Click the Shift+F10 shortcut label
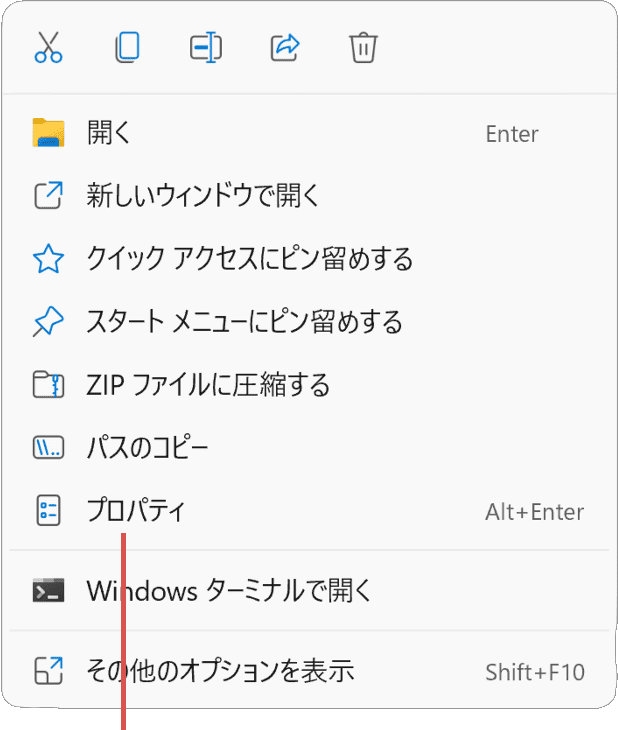This screenshot has height=730, width=618. pyautogui.click(x=535, y=672)
